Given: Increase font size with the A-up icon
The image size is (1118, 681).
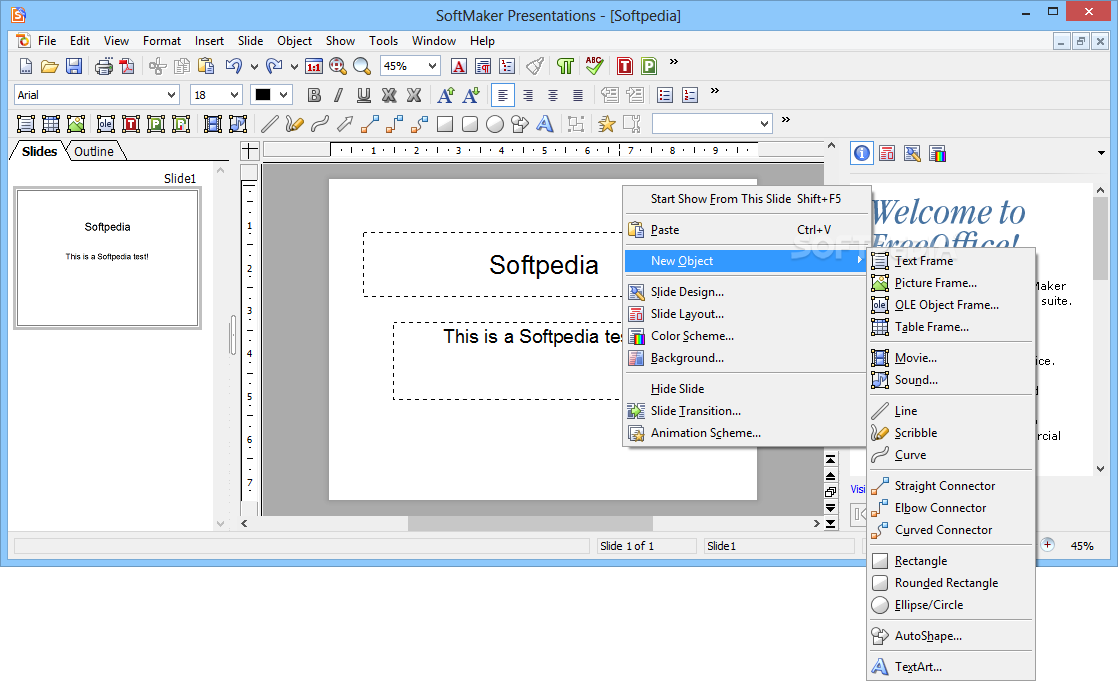Looking at the screenshot, I should [x=446, y=95].
